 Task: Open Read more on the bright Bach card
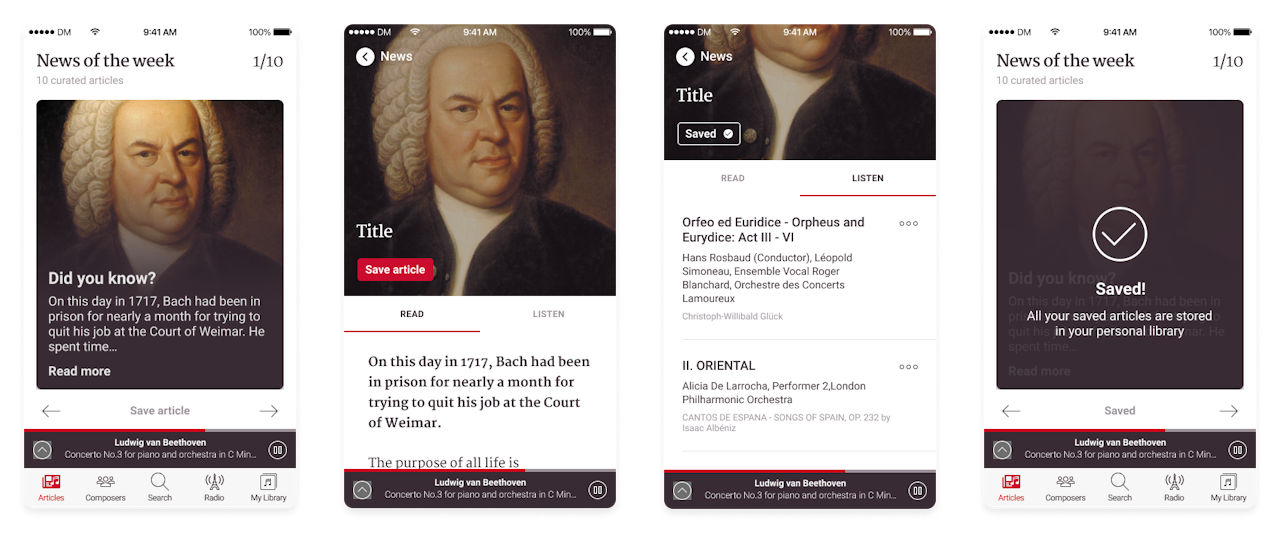tap(80, 371)
